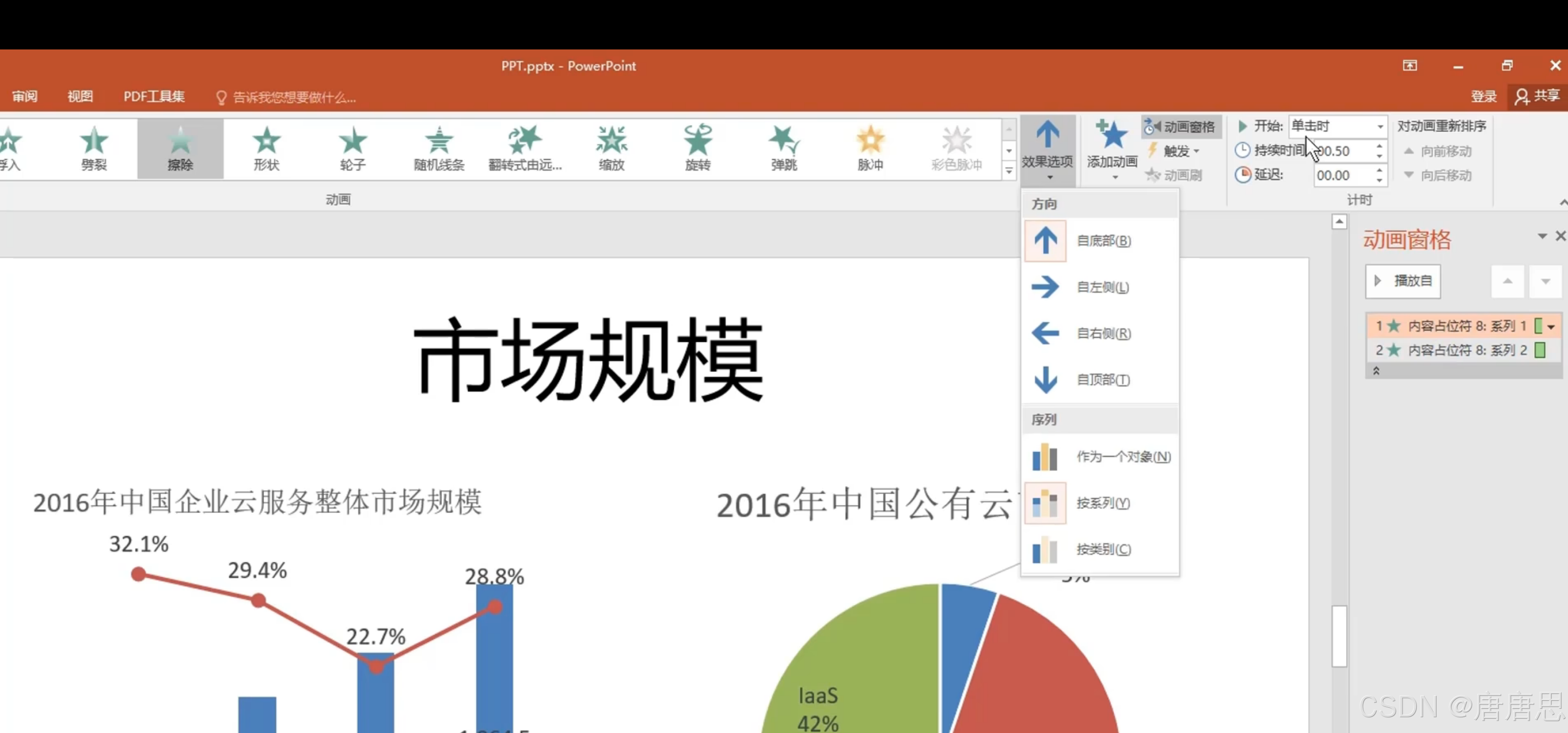Image resolution: width=1568 pixels, height=733 pixels.
Task: Open the 视图 ribbon tab
Action: 80,97
